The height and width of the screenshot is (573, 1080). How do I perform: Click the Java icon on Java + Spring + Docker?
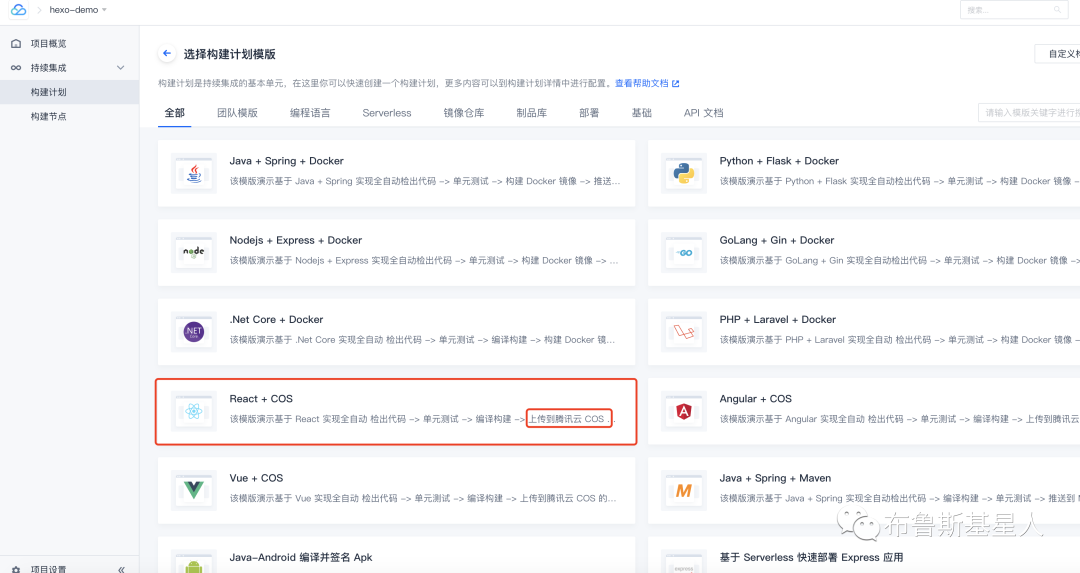[194, 174]
